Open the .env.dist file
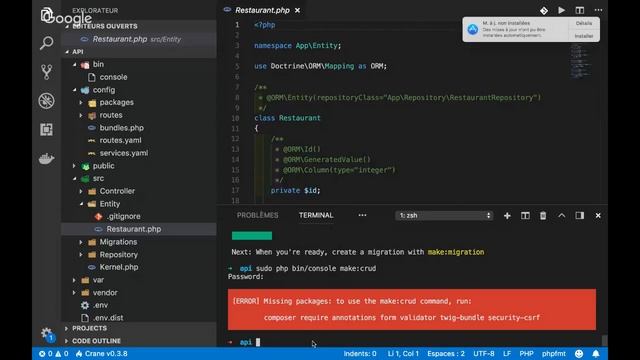This screenshot has width=640, height=360. [108, 318]
